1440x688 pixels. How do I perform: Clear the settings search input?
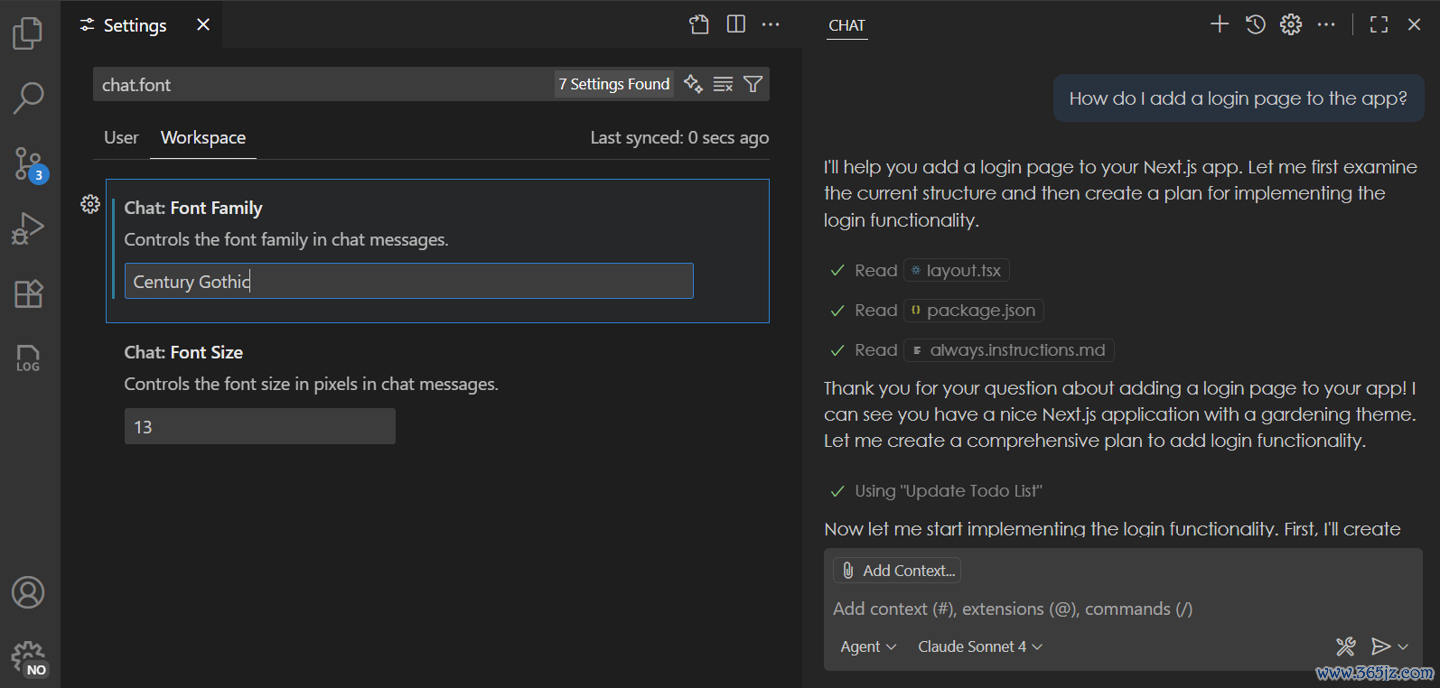click(723, 85)
